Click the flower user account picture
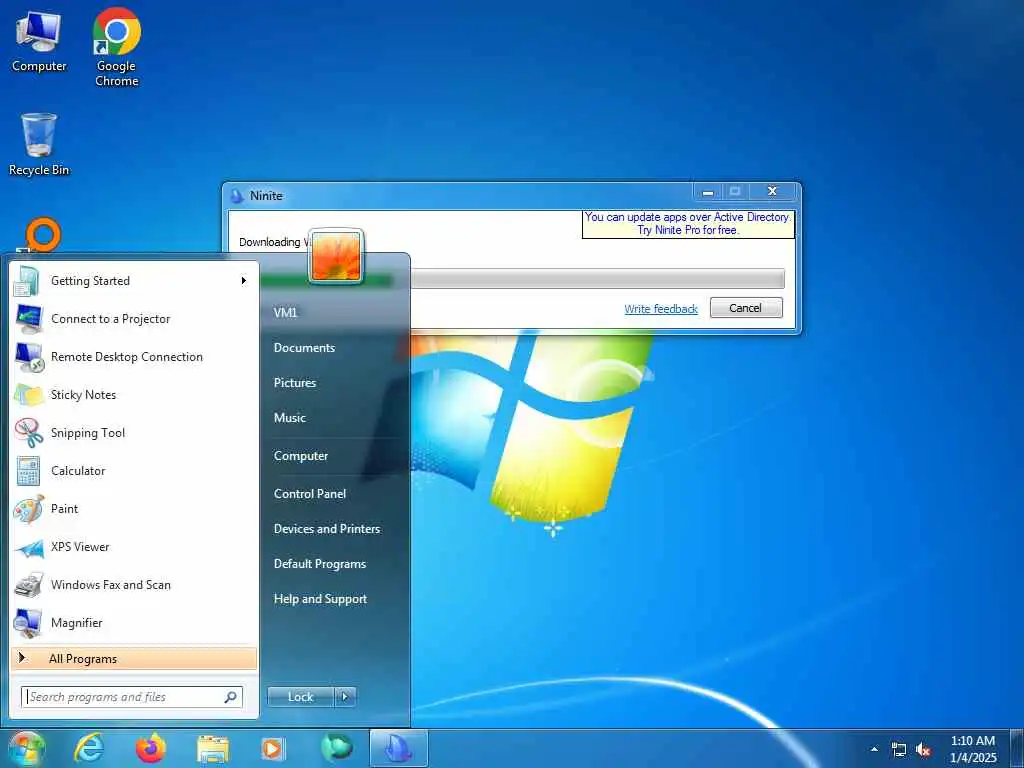The height and width of the screenshot is (768, 1024). tap(336, 256)
